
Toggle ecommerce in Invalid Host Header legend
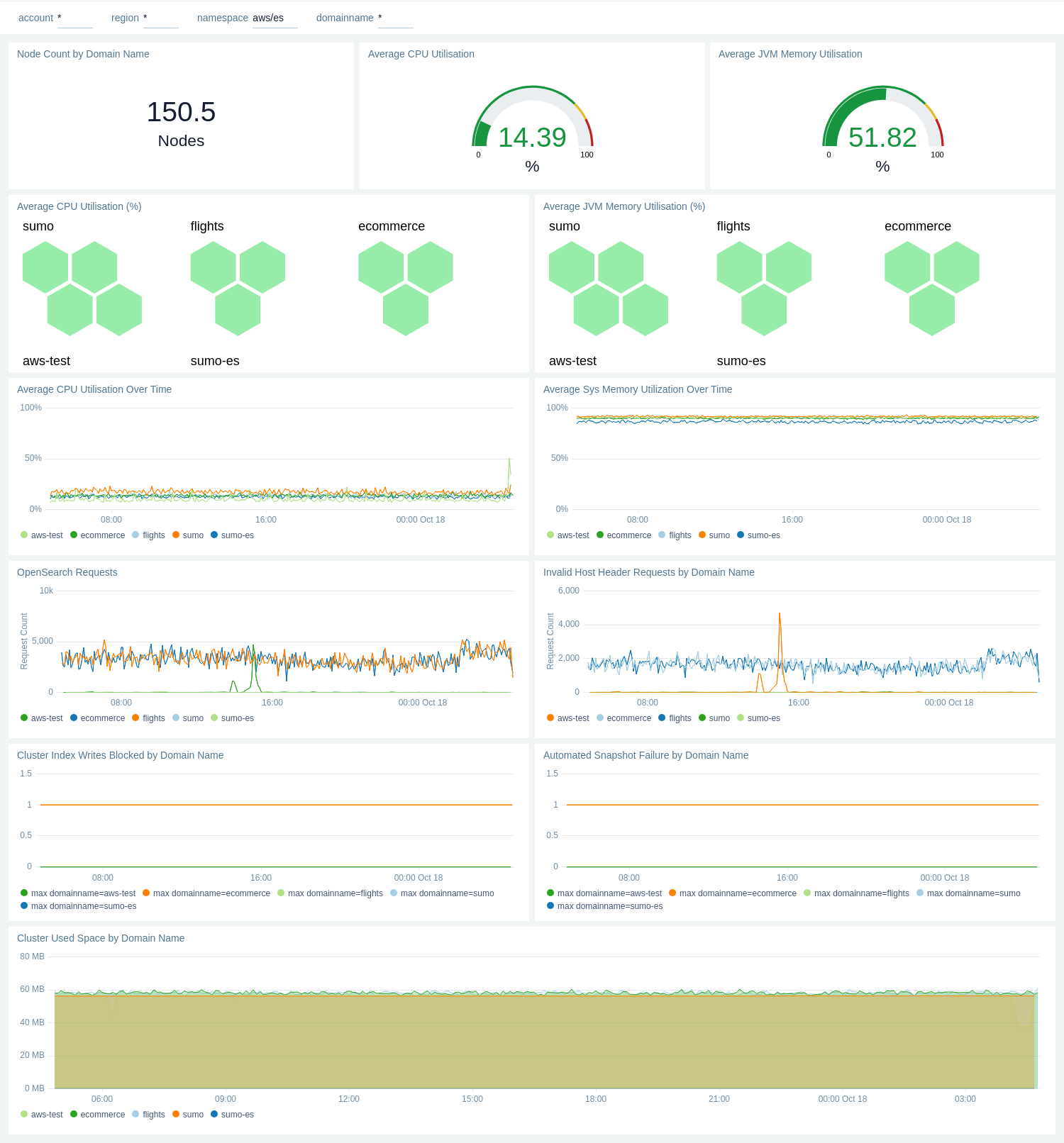pos(624,718)
